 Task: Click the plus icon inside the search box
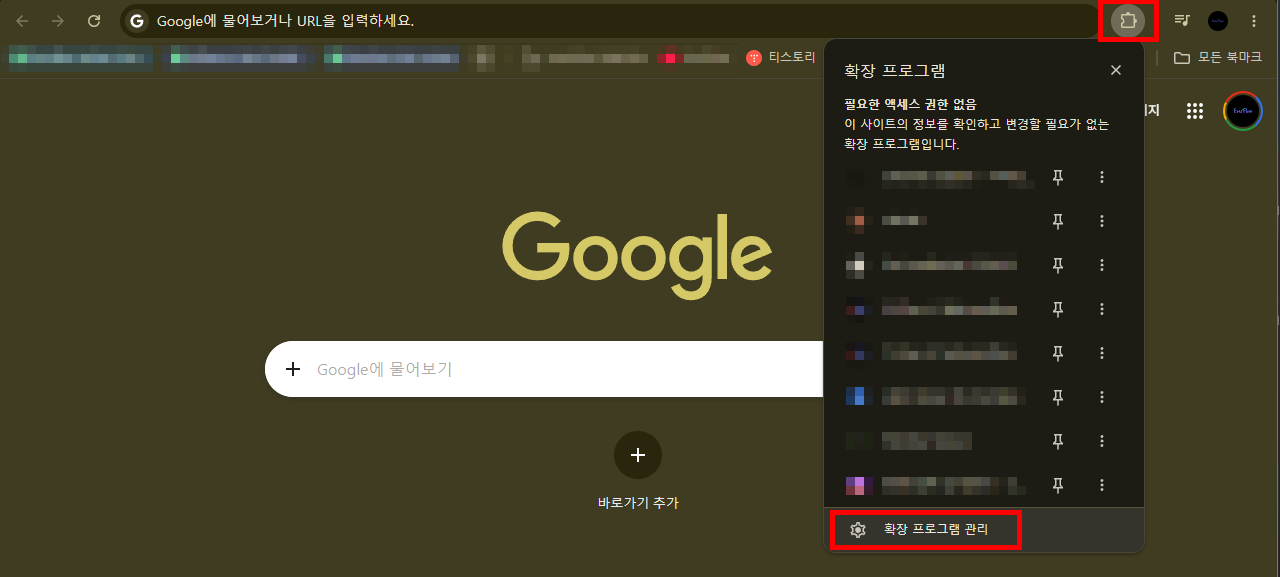tap(293, 369)
